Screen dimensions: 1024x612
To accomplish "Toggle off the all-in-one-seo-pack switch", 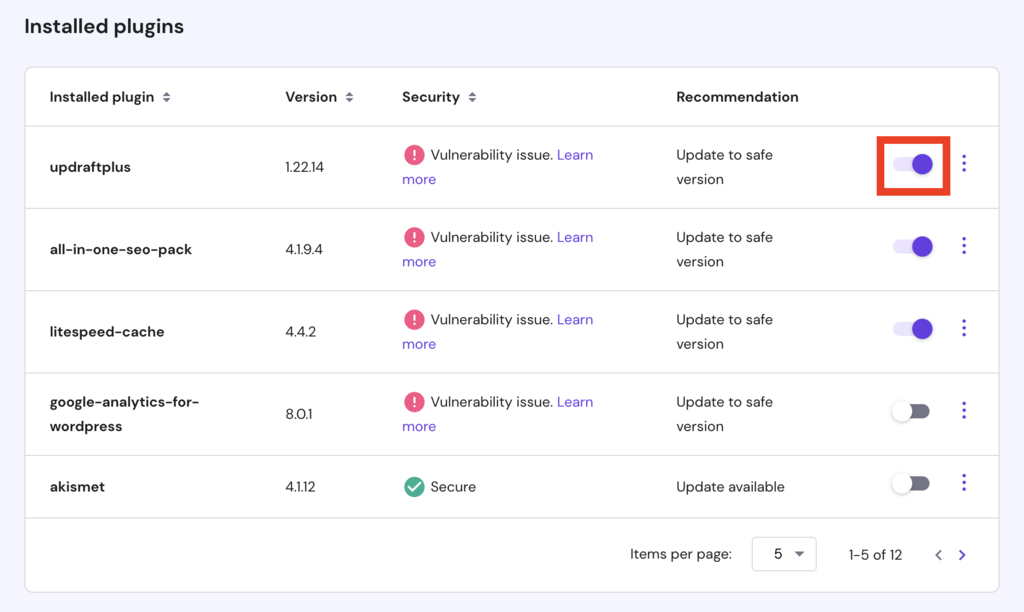I will (x=911, y=245).
